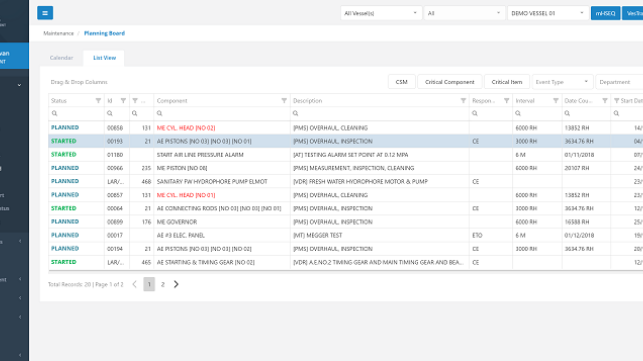
Task: Open the hamburger menu button
Action: click(x=45, y=13)
